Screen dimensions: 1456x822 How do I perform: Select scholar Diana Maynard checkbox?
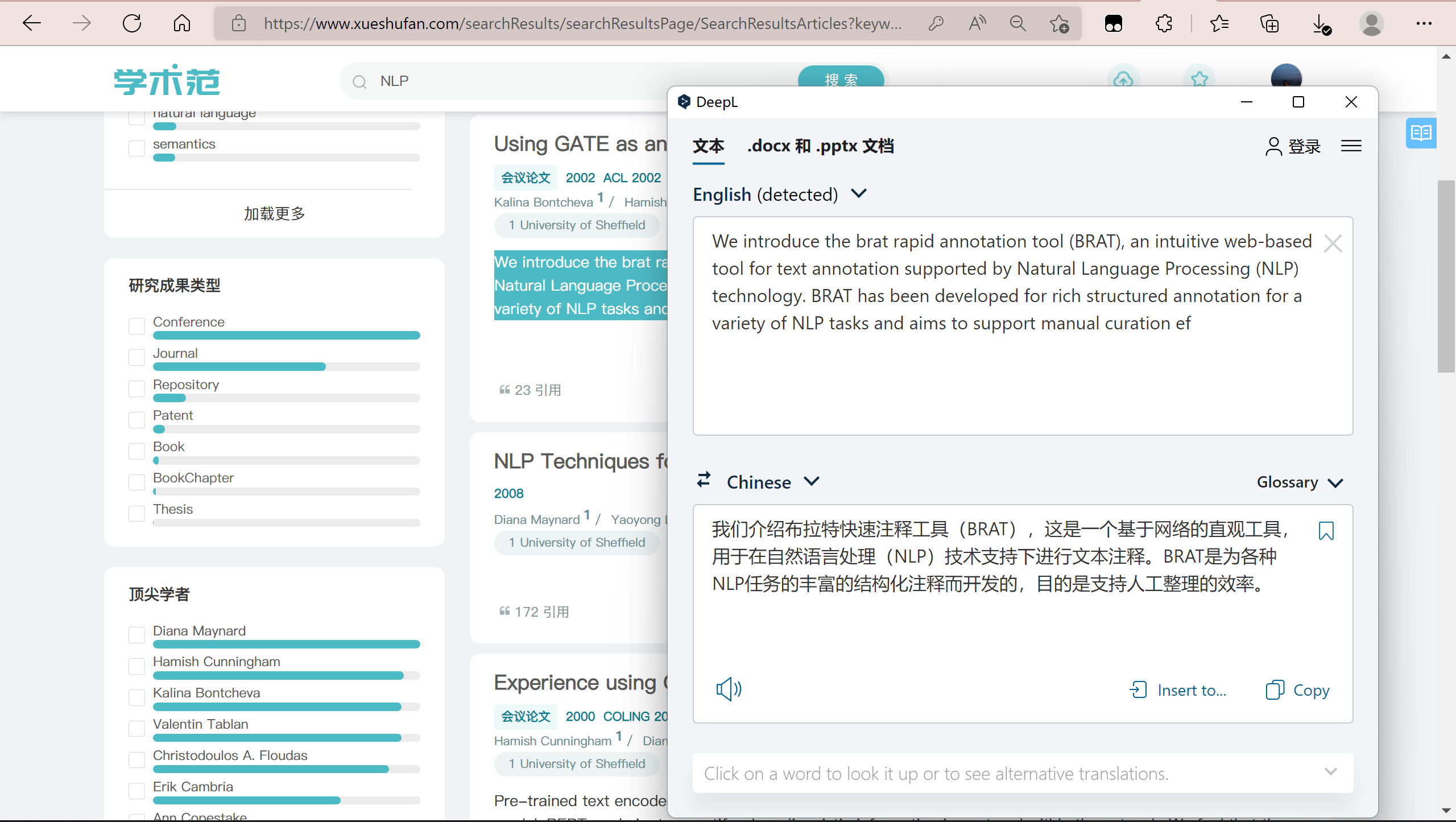(x=136, y=635)
